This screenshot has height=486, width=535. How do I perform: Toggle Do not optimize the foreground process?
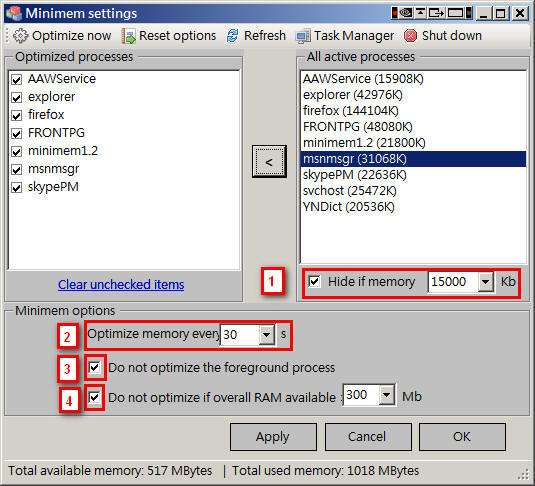(x=94, y=368)
